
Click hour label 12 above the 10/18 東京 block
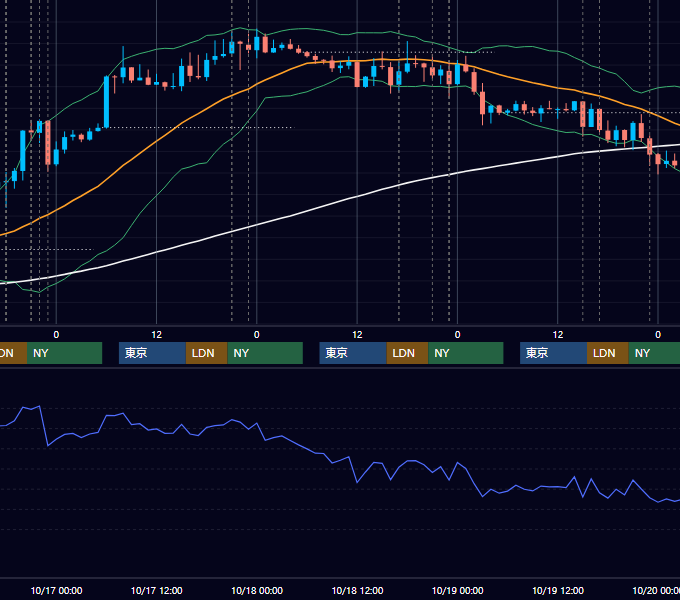(x=357, y=335)
